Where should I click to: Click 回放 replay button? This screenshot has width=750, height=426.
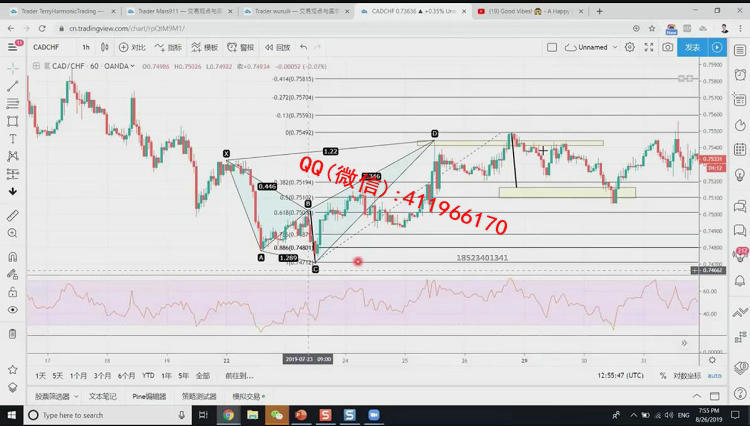278,47
